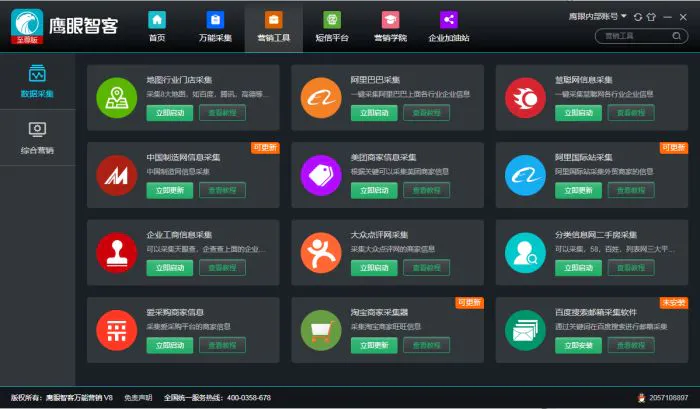Image resolution: width=700 pixels, height=409 pixels.
Task: Open the 免责声明 link in footer
Action: click(x=138, y=397)
